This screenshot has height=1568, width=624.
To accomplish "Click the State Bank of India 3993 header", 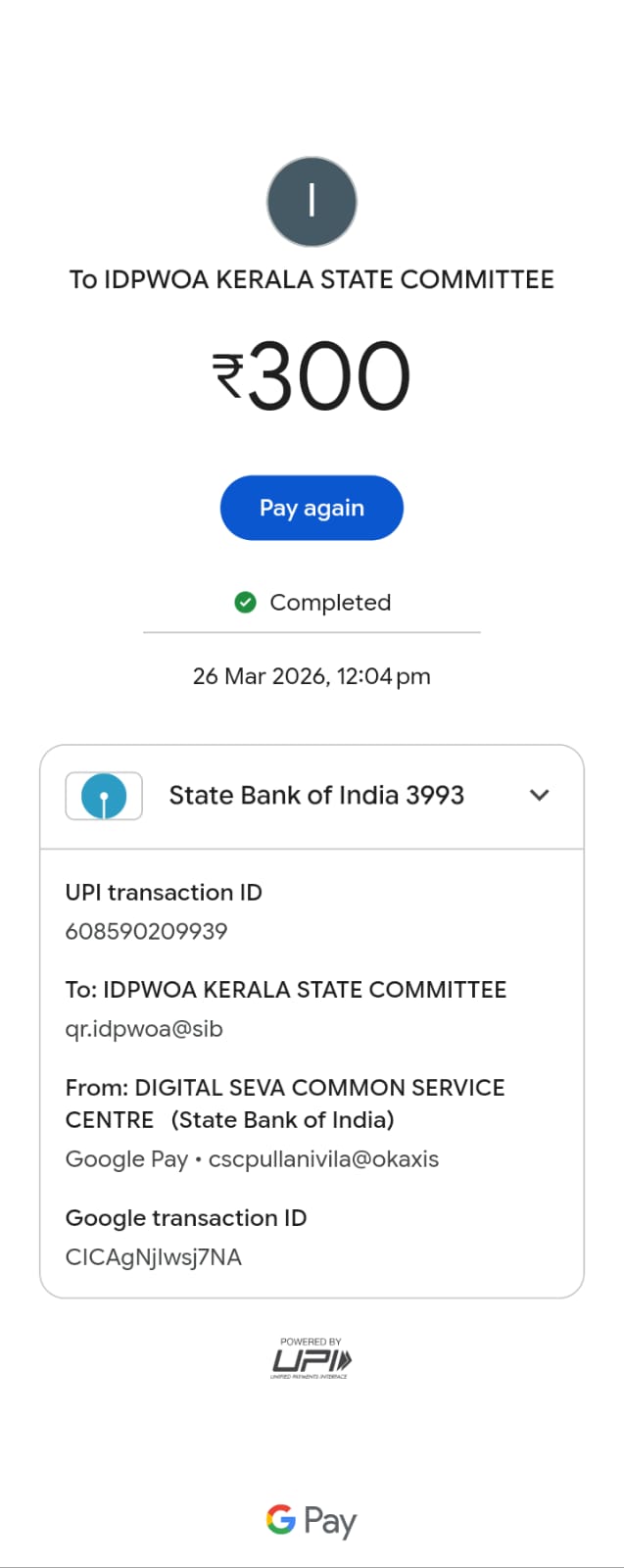I will click(316, 795).
